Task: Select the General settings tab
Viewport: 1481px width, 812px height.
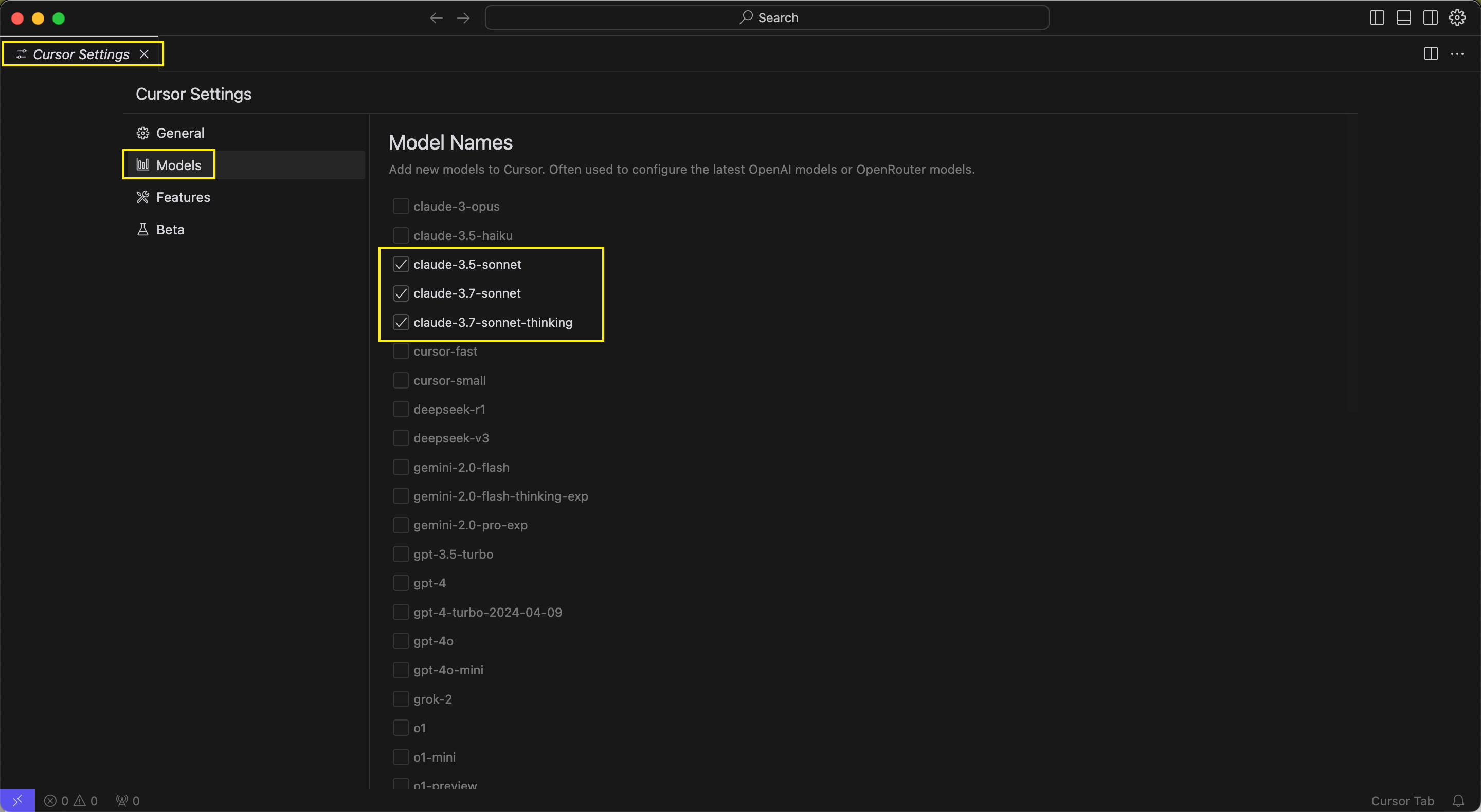Action: click(x=180, y=131)
